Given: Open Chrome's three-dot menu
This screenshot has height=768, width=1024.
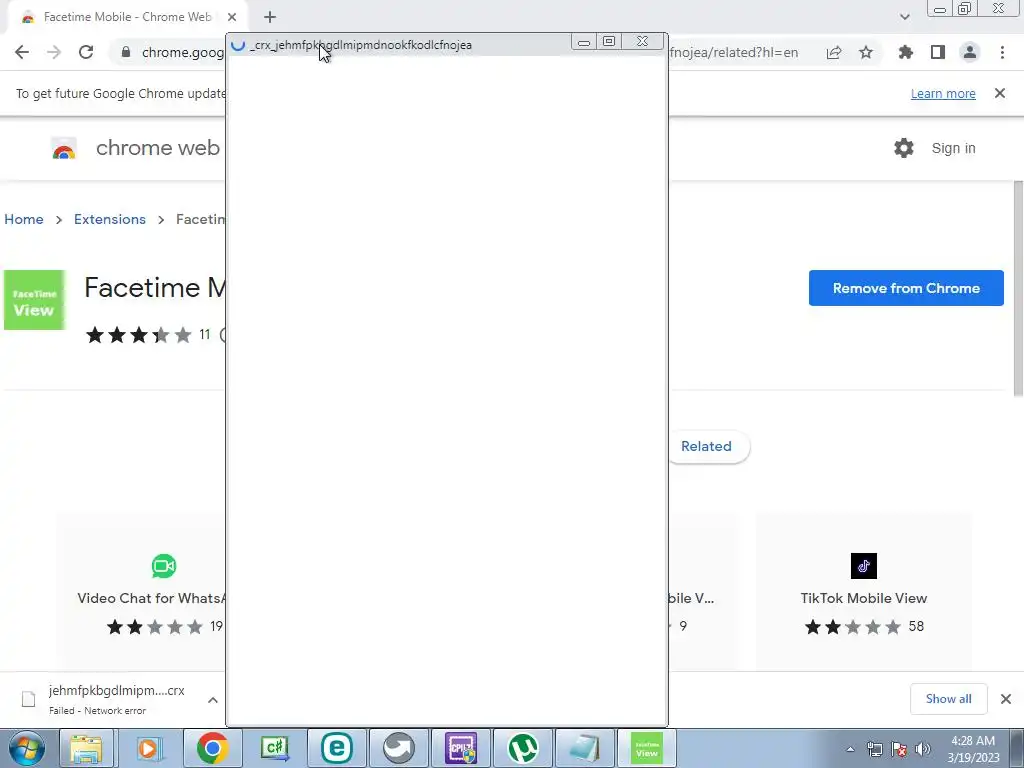Looking at the screenshot, I should pyautogui.click(x=1002, y=52).
